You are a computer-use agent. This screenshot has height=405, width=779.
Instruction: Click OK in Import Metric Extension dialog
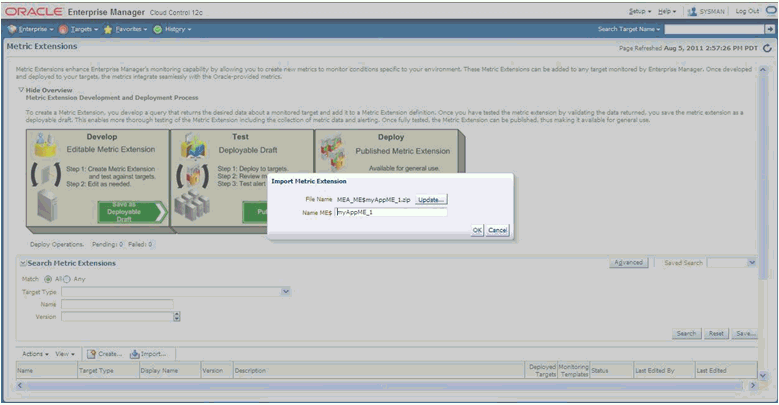[x=477, y=230]
